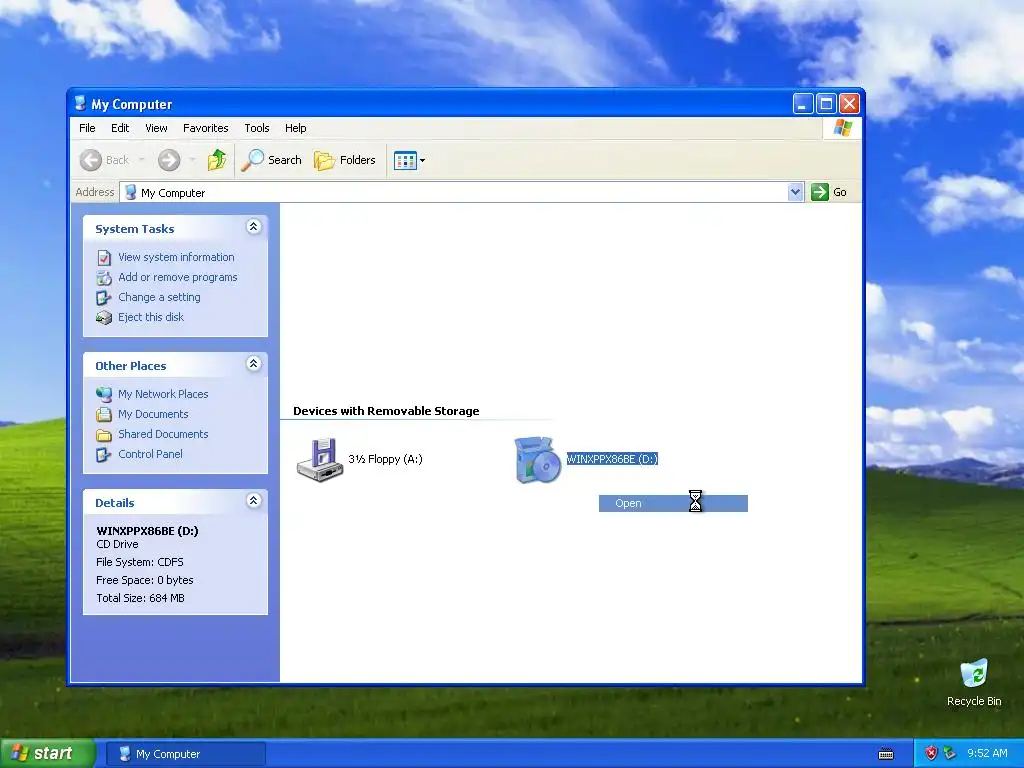Click the on-screen keyboard tray icon
This screenshot has width=1024, height=768.
coord(886,754)
